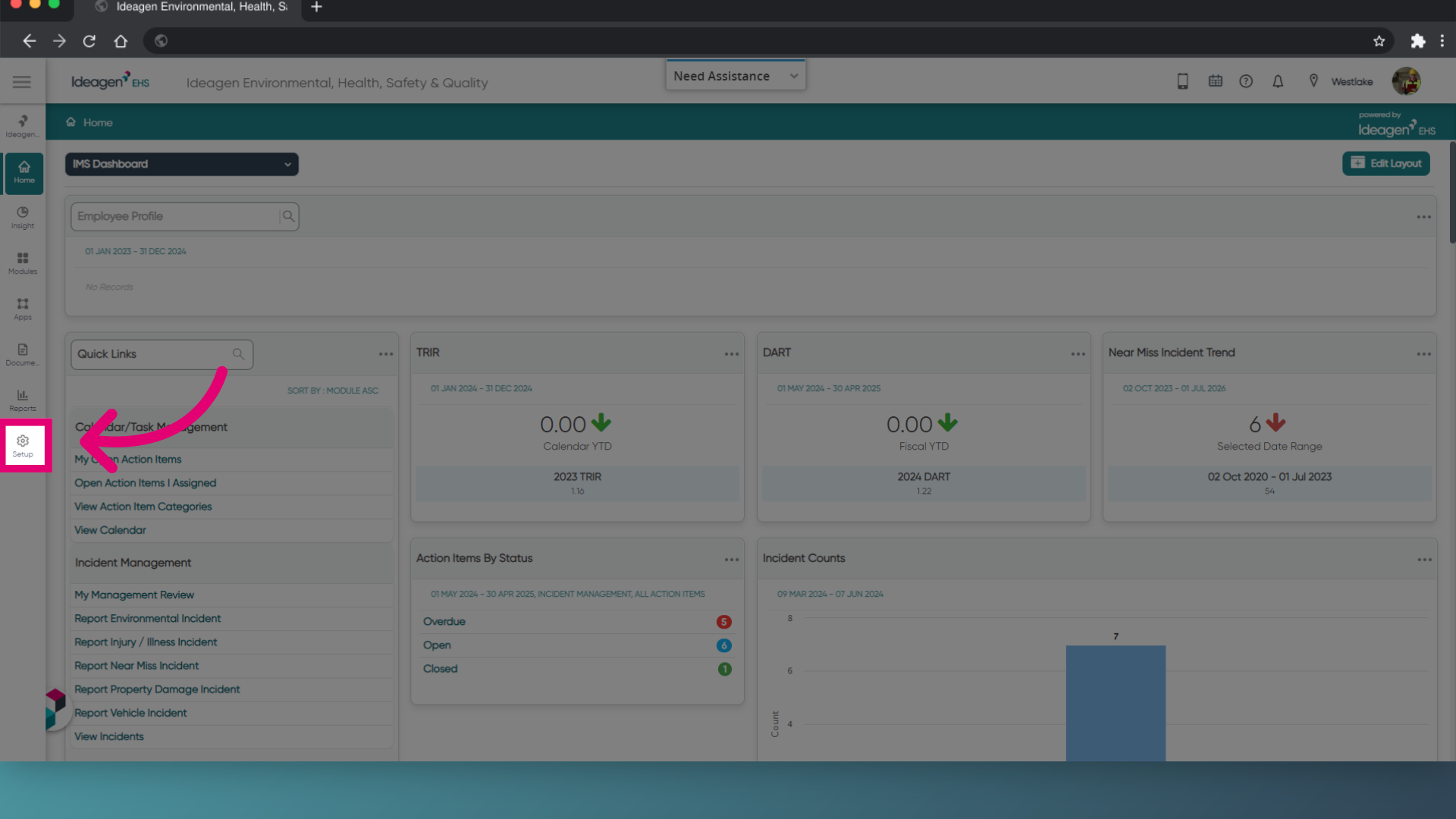Change SORT BY : MODULE ASC order
Screen dimensions: 1456x819
[x=332, y=391]
